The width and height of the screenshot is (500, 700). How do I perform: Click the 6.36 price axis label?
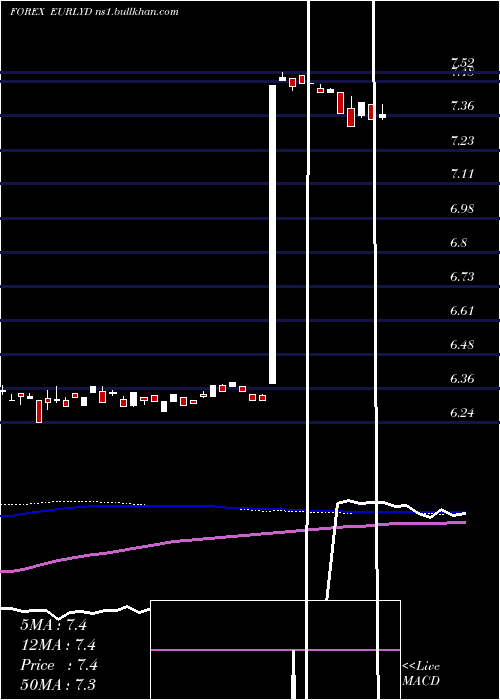tap(462, 379)
